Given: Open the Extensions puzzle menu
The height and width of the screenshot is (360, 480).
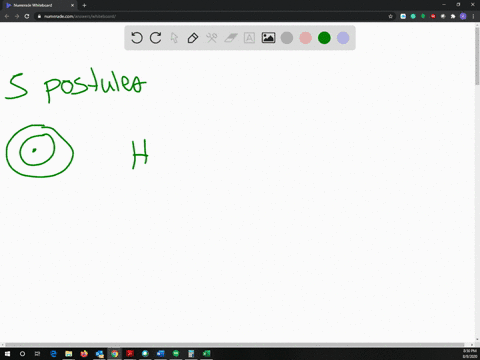Looking at the screenshot, I should pos(453,16).
